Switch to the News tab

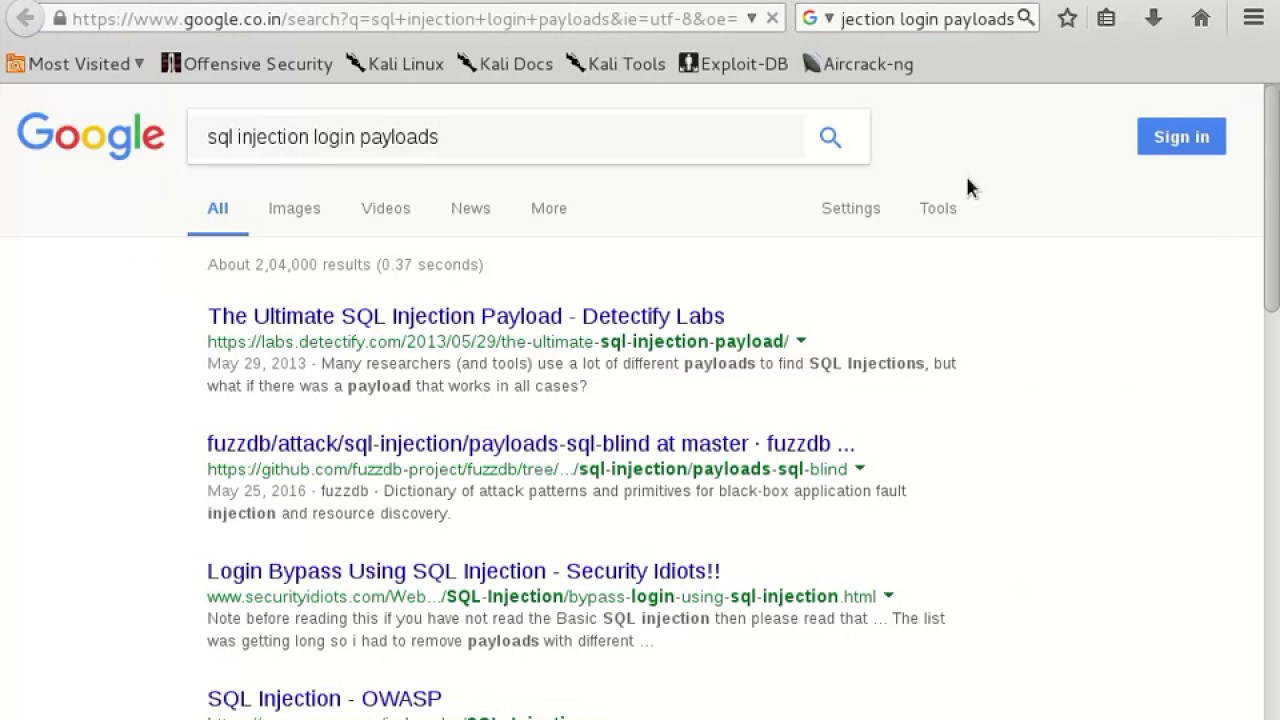[470, 208]
